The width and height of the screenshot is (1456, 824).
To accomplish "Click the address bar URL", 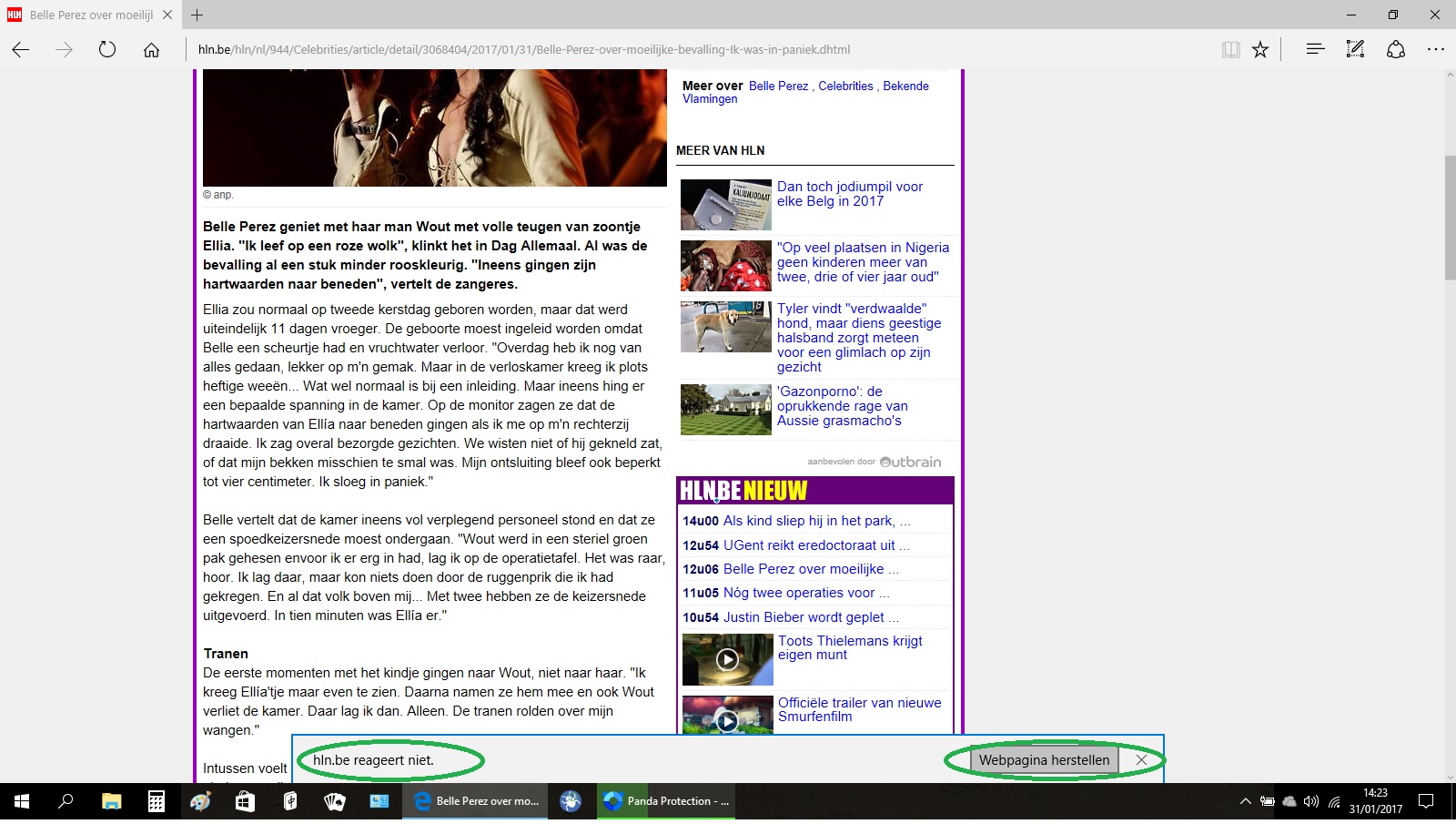I will tap(524, 50).
